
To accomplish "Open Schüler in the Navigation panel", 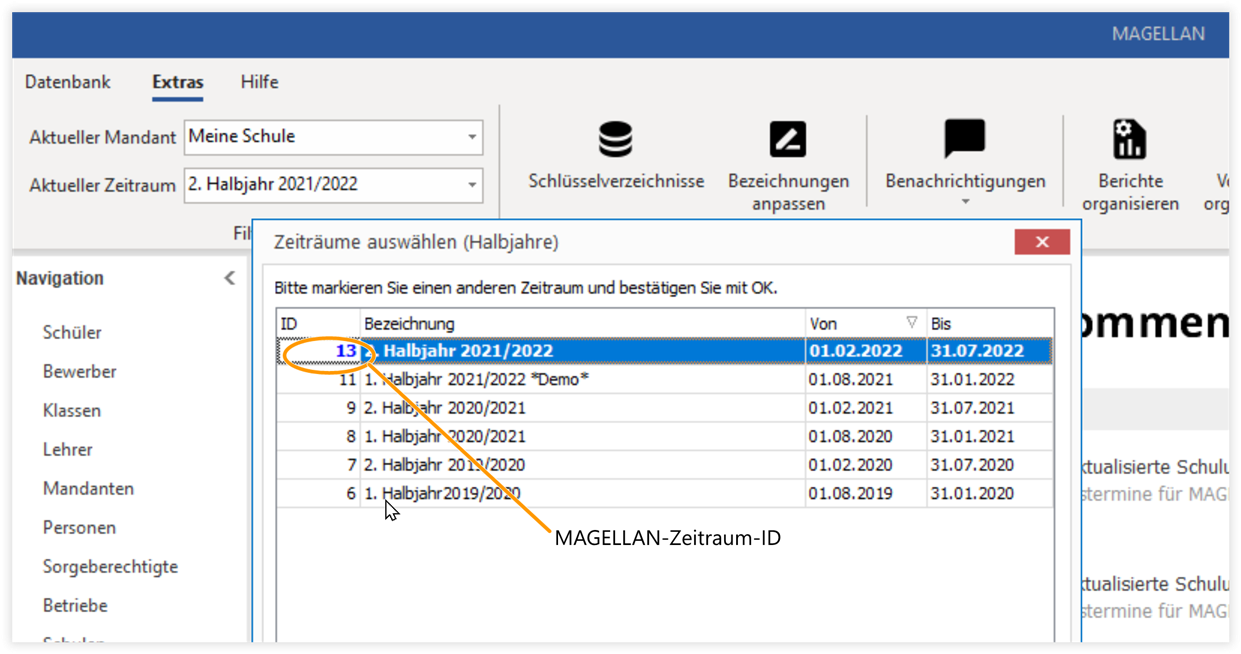I will click(x=72, y=333).
